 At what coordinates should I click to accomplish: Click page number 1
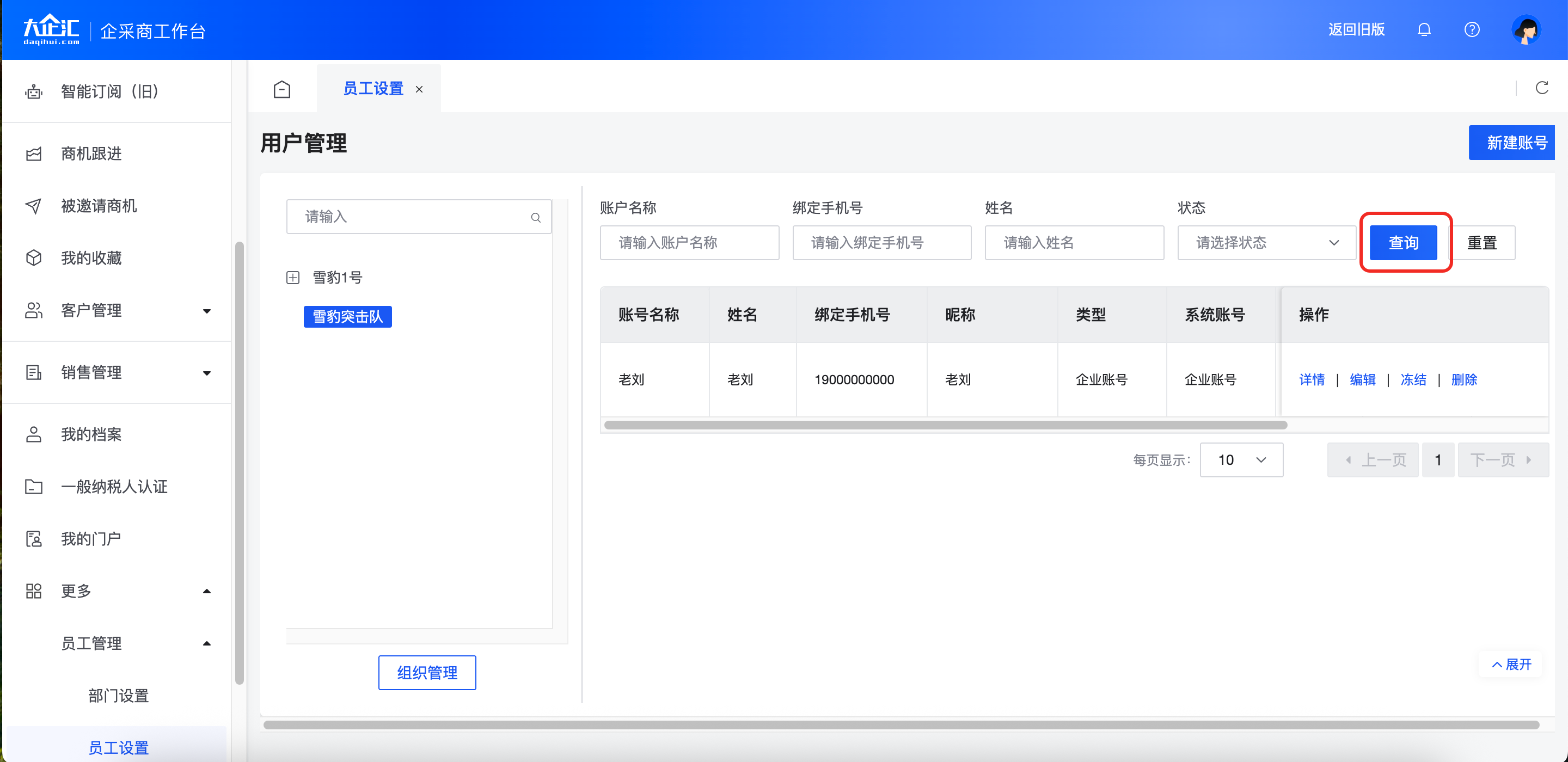[1438, 460]
